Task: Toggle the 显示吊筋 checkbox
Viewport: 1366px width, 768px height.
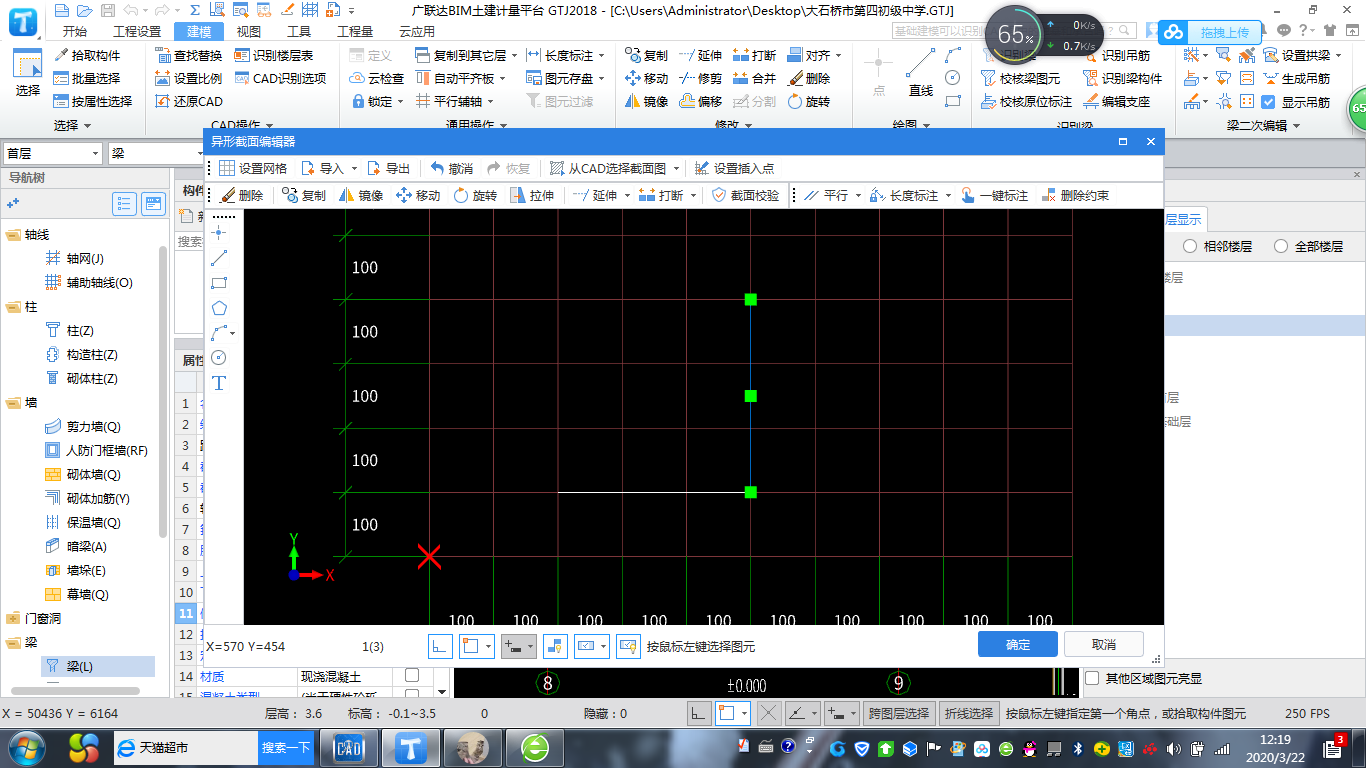Action: click(x=1268, y=102)
